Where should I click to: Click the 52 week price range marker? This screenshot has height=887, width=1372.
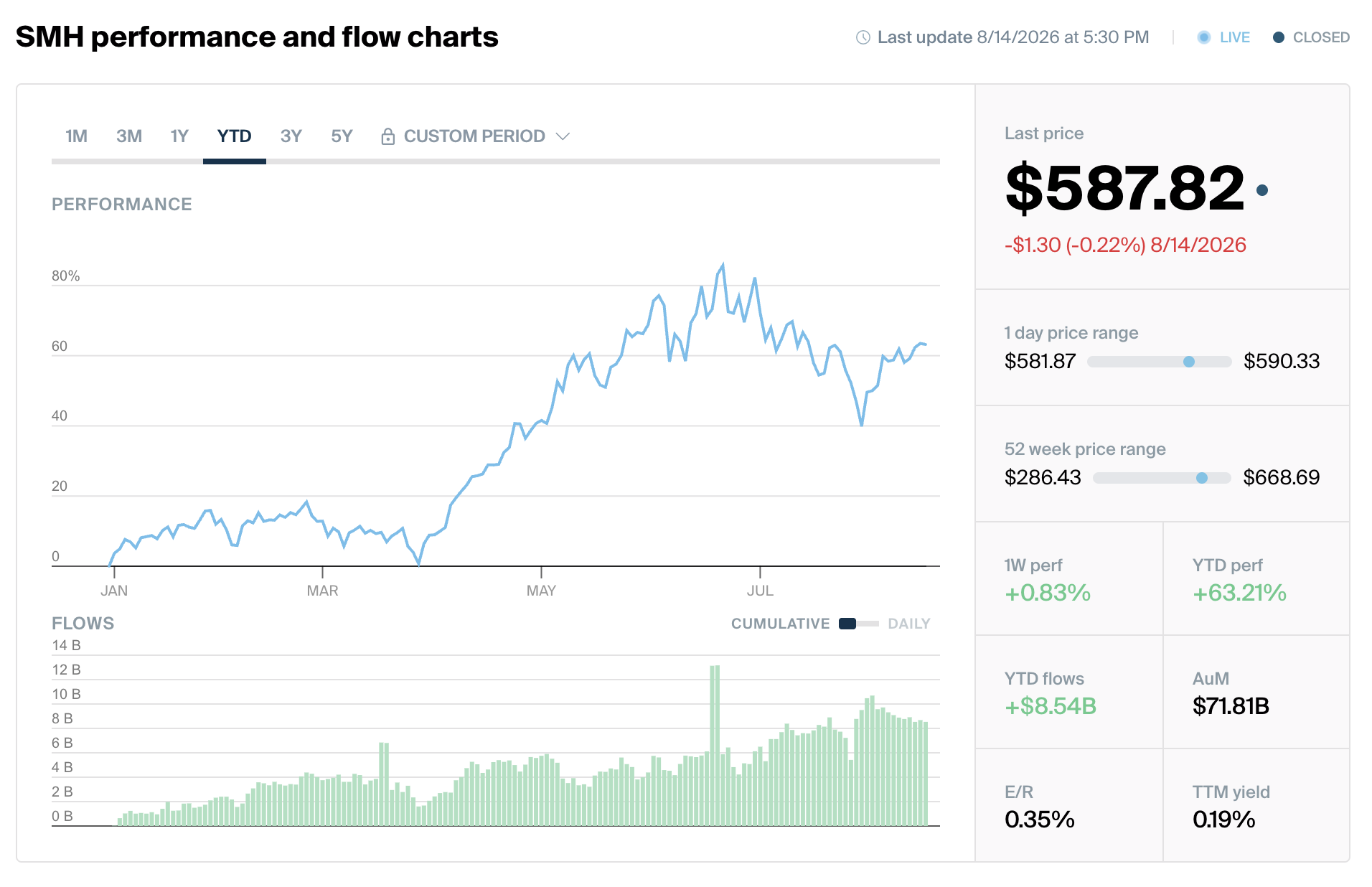click(x=1202, y=478)
